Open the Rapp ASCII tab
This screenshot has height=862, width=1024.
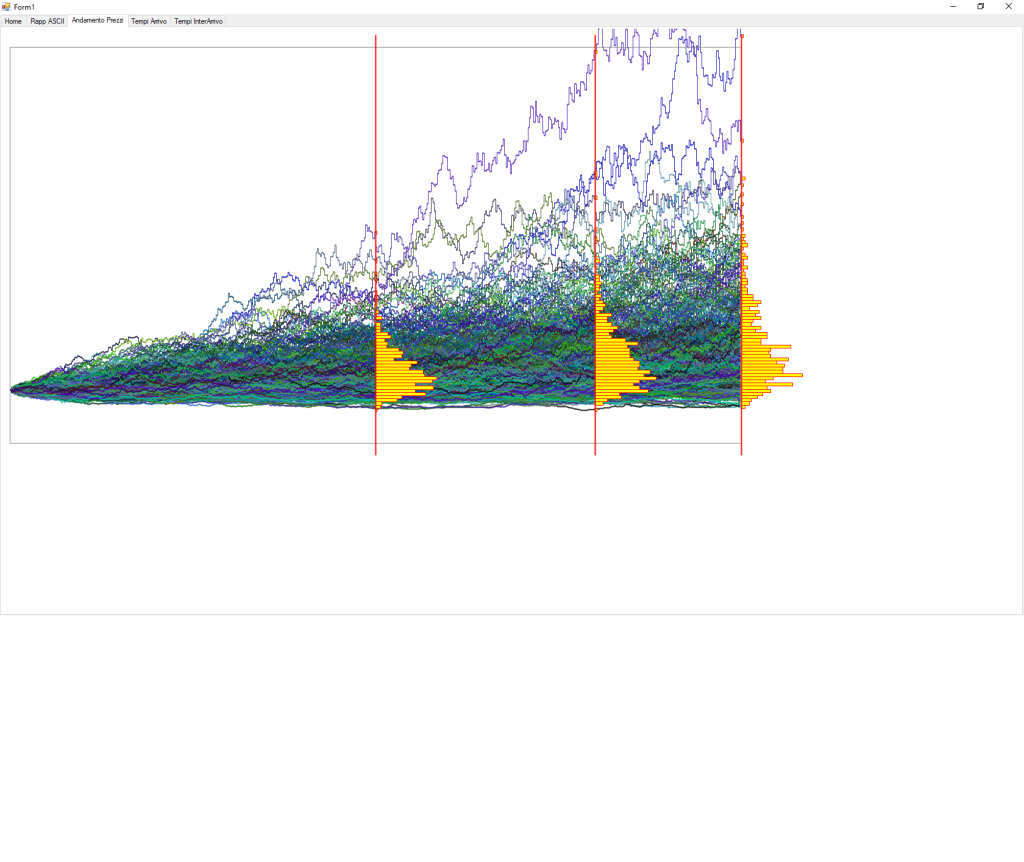coord(47,21)
